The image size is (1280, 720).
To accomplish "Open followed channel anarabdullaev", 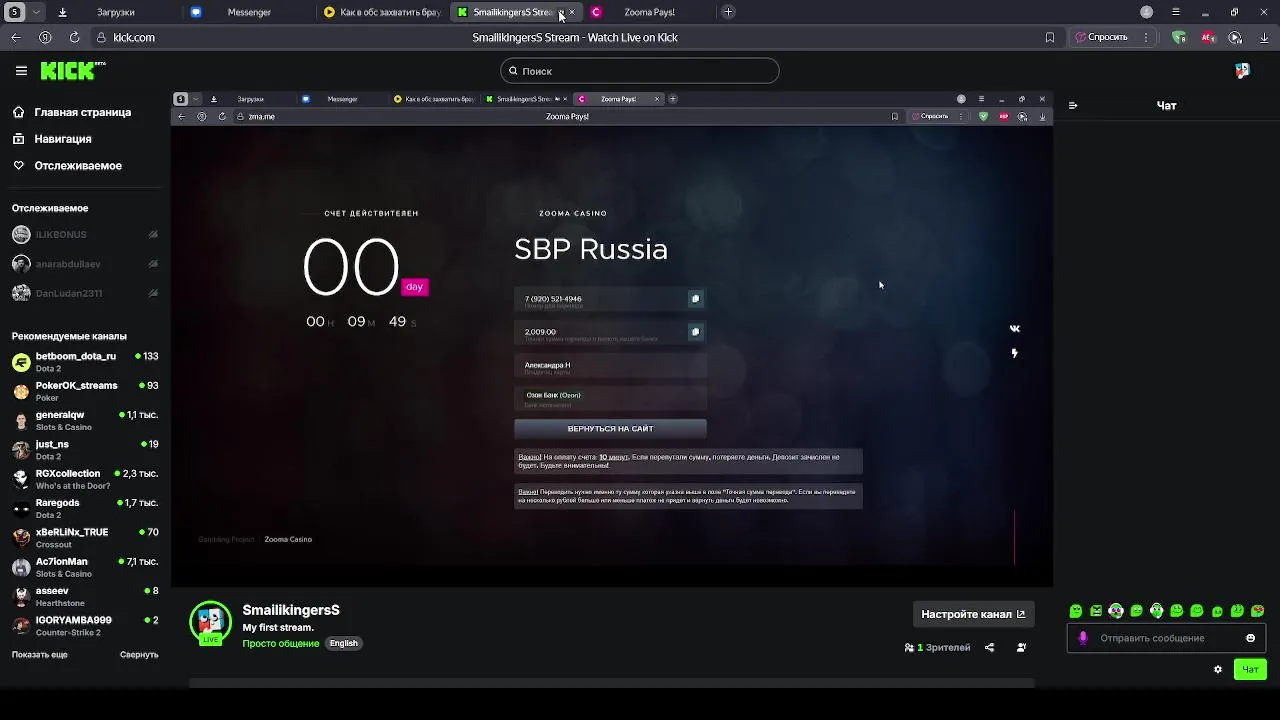I will (85, 264).
